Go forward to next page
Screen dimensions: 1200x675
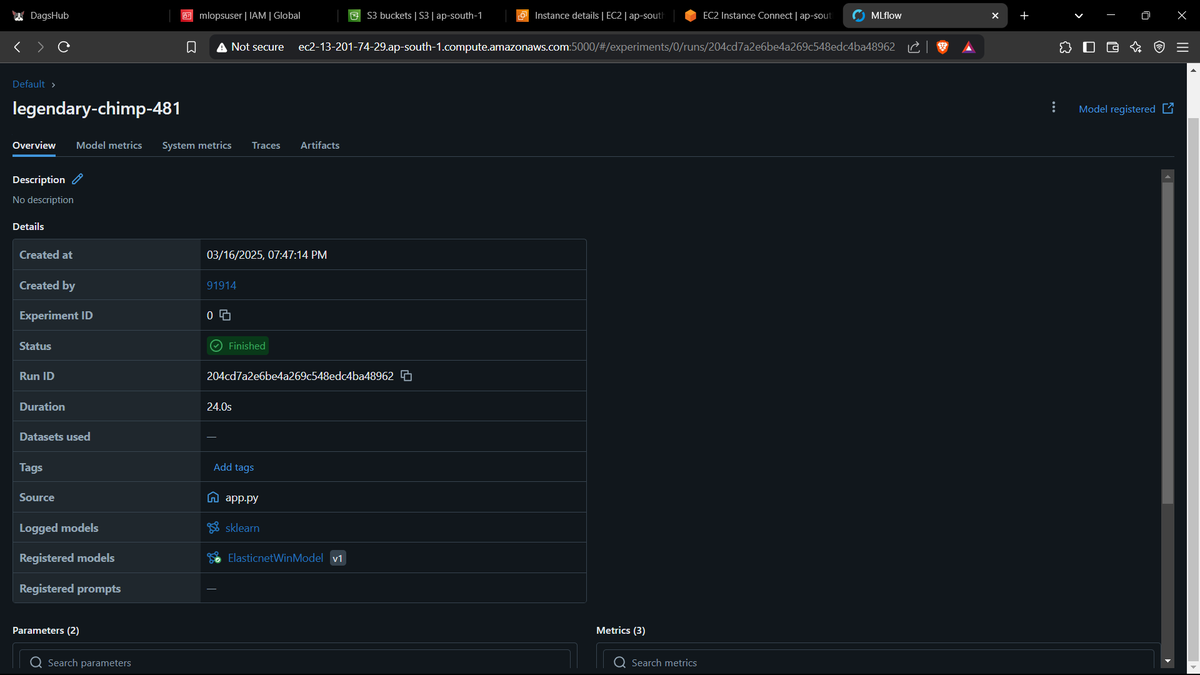pyautogui.click(x=40, y=47)
